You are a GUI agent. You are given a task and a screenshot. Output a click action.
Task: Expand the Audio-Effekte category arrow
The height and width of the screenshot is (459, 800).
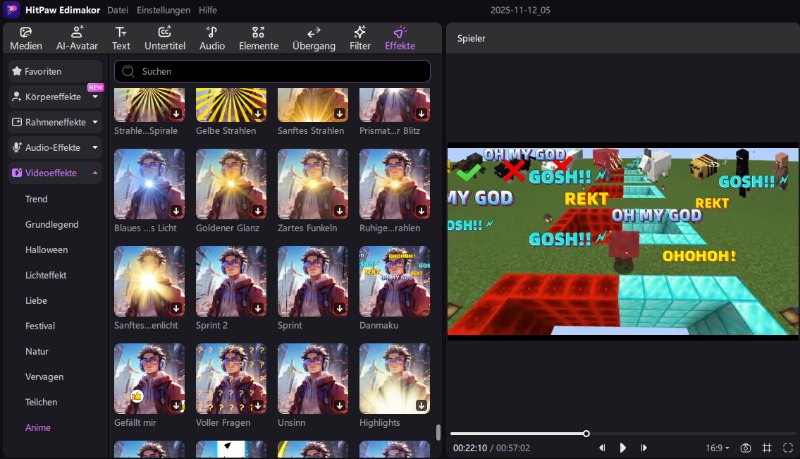[x=95, y=147]
